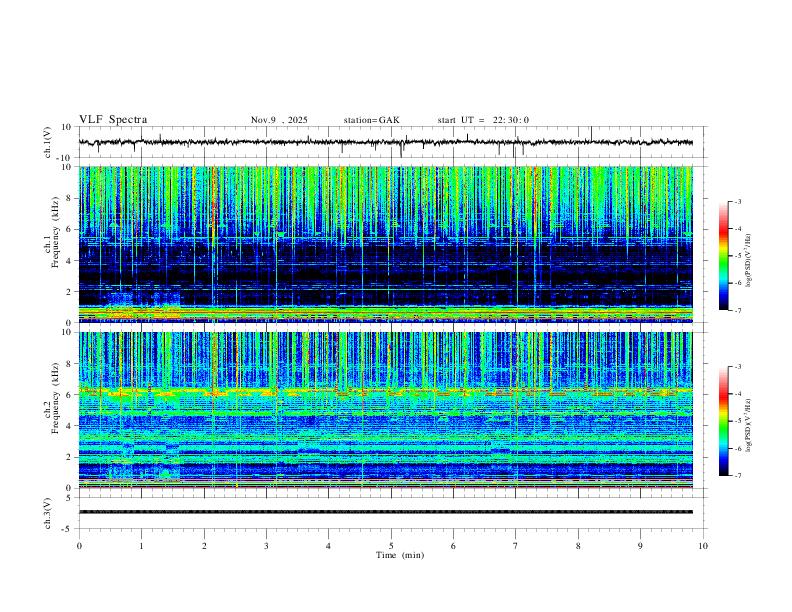Click the "station=GAK" label
The image size is (792, 612).
click(x=371, y=120)
